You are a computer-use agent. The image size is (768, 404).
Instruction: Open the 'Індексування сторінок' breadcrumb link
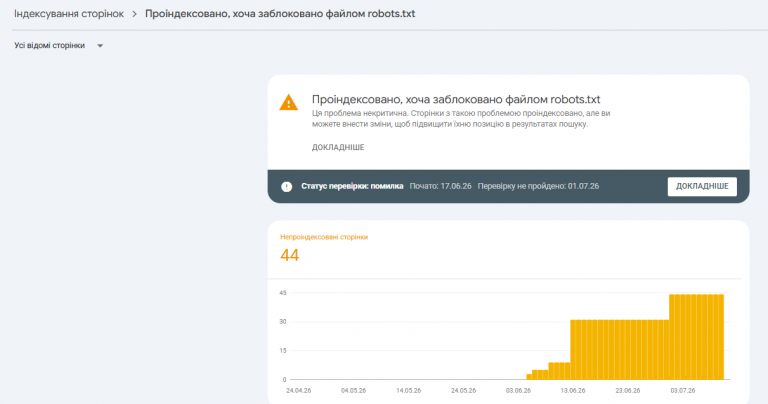coord(69,14)
